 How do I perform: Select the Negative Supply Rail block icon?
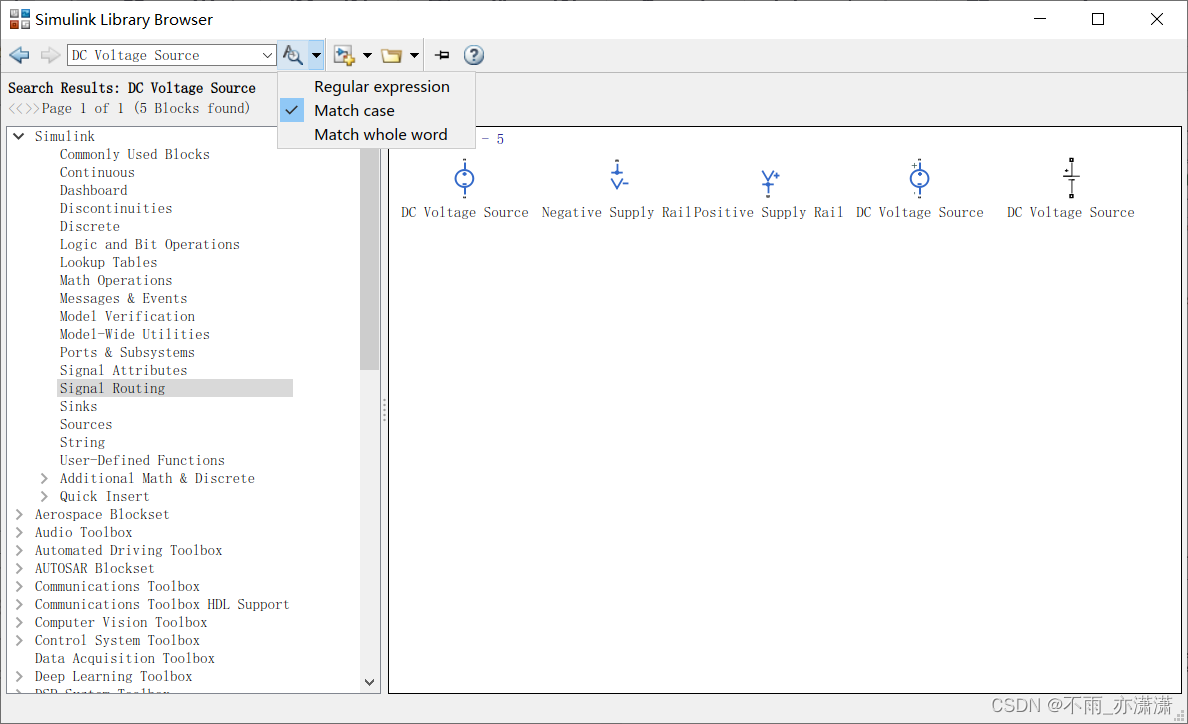[618, 177]
